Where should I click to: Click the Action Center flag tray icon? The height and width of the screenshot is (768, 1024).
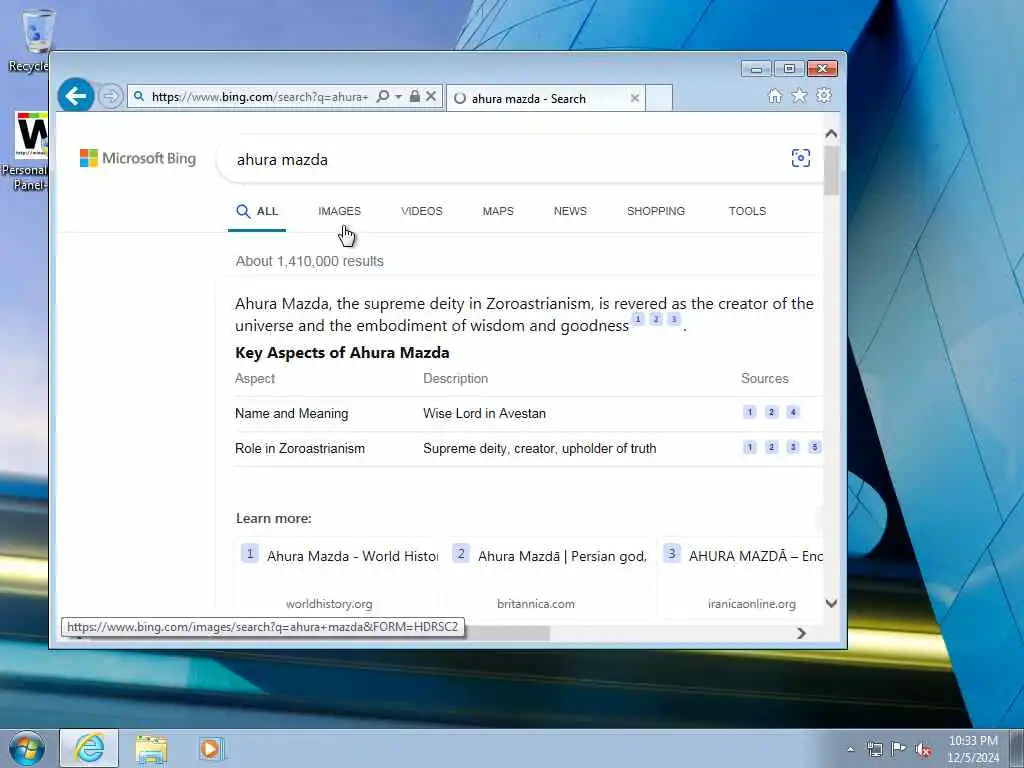[899, 749]
